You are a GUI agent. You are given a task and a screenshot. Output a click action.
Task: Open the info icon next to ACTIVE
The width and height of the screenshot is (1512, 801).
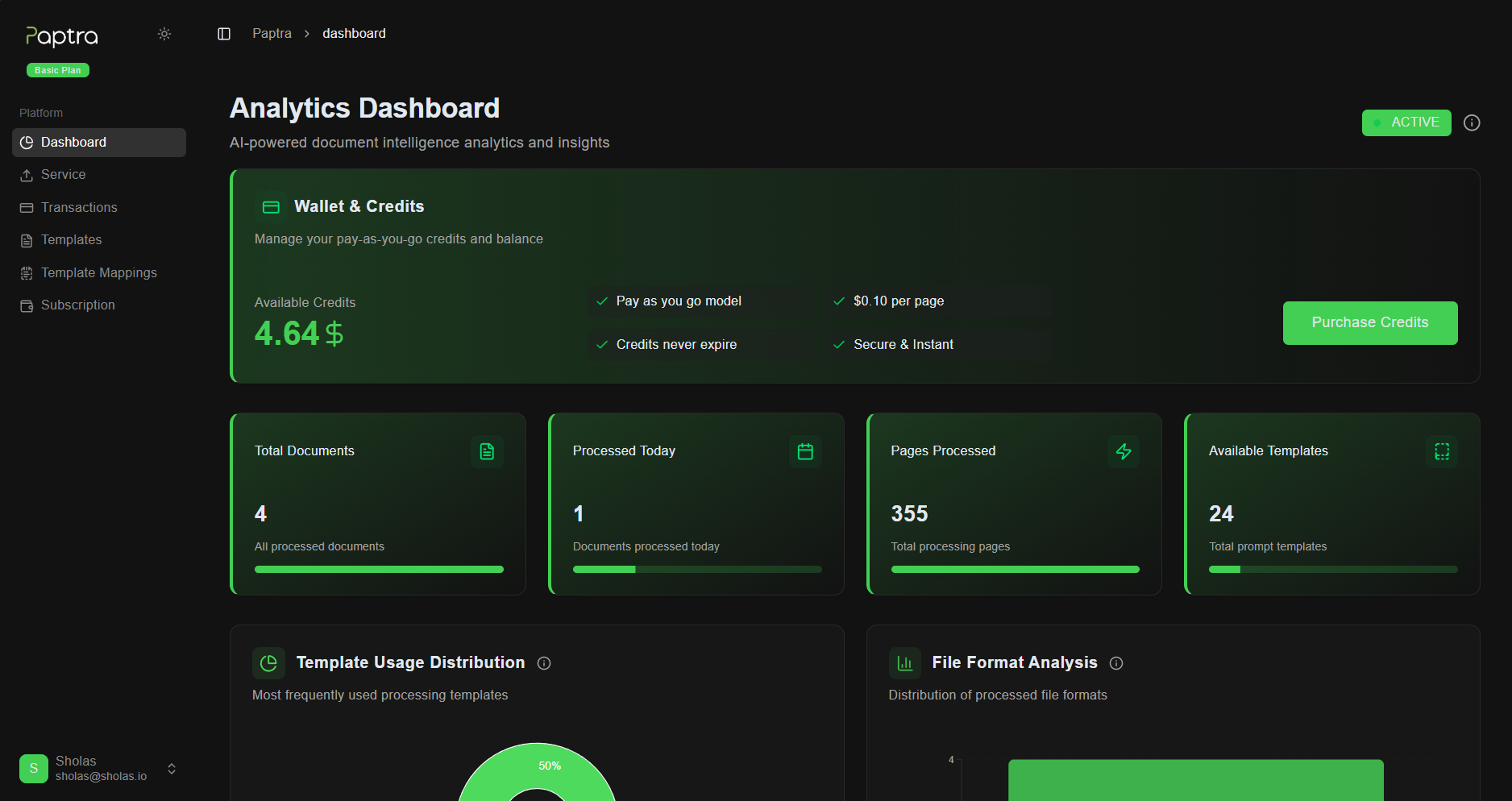1472,122
